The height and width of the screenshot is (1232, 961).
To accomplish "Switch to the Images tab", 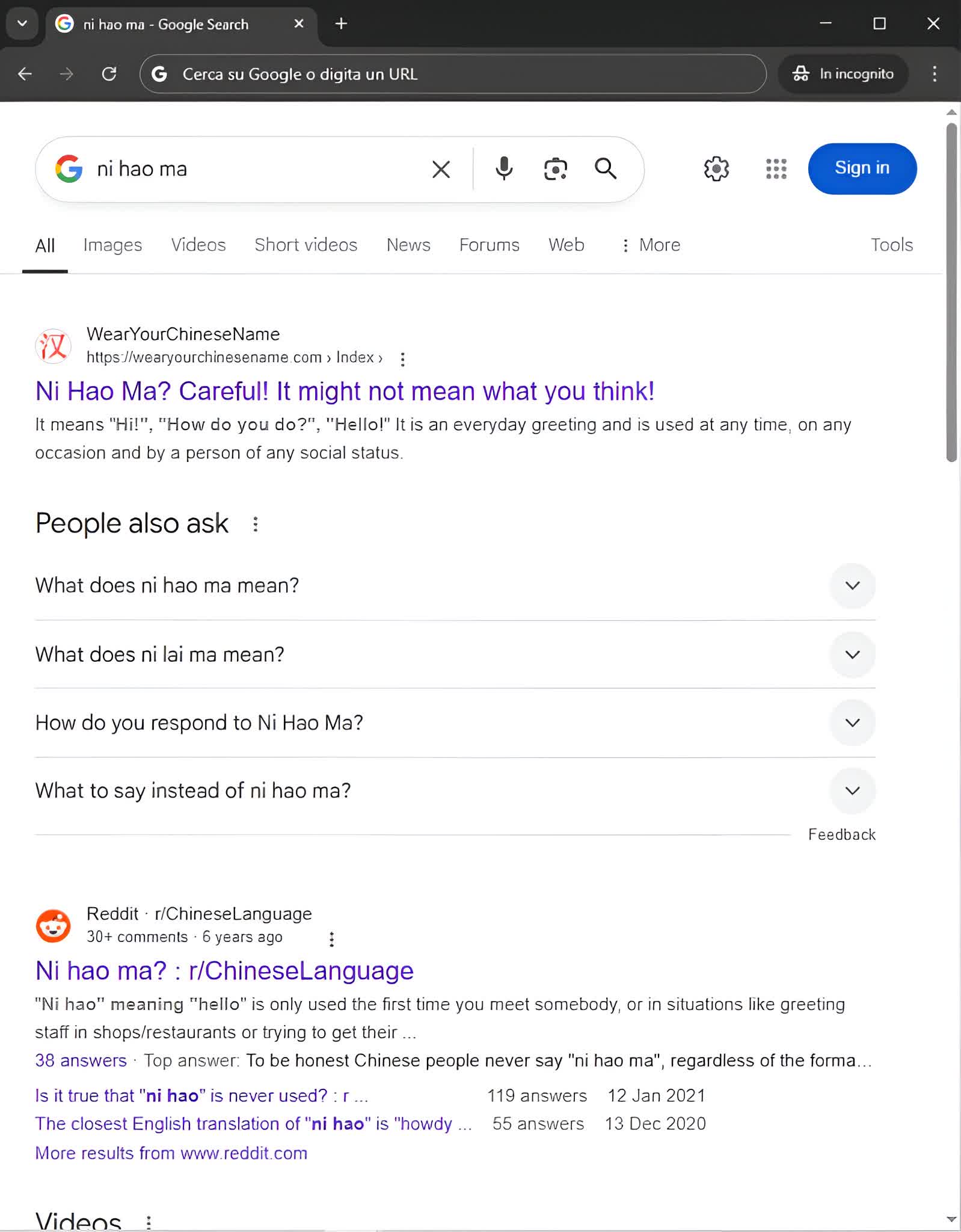I will tap(112, 245).
